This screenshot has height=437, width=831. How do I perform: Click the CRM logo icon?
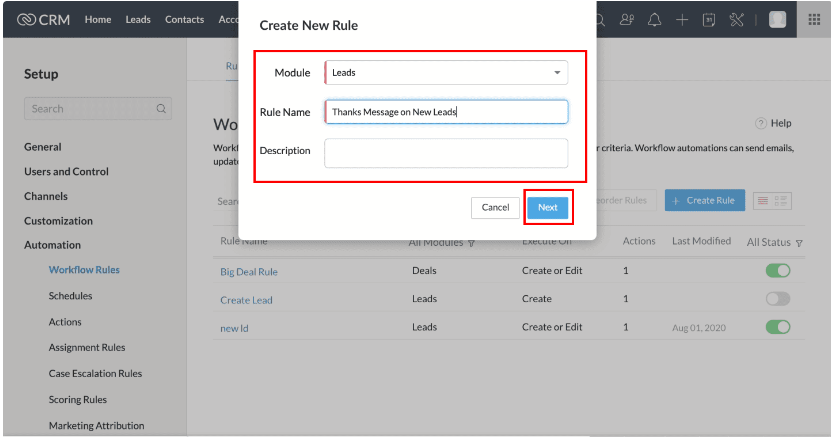pyautogui.click(x=26, y=20)
